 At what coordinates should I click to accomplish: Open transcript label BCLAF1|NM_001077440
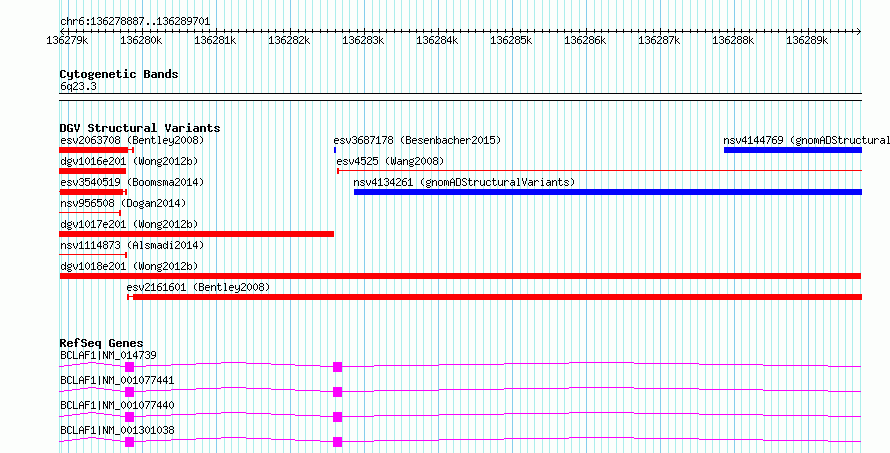117,405
